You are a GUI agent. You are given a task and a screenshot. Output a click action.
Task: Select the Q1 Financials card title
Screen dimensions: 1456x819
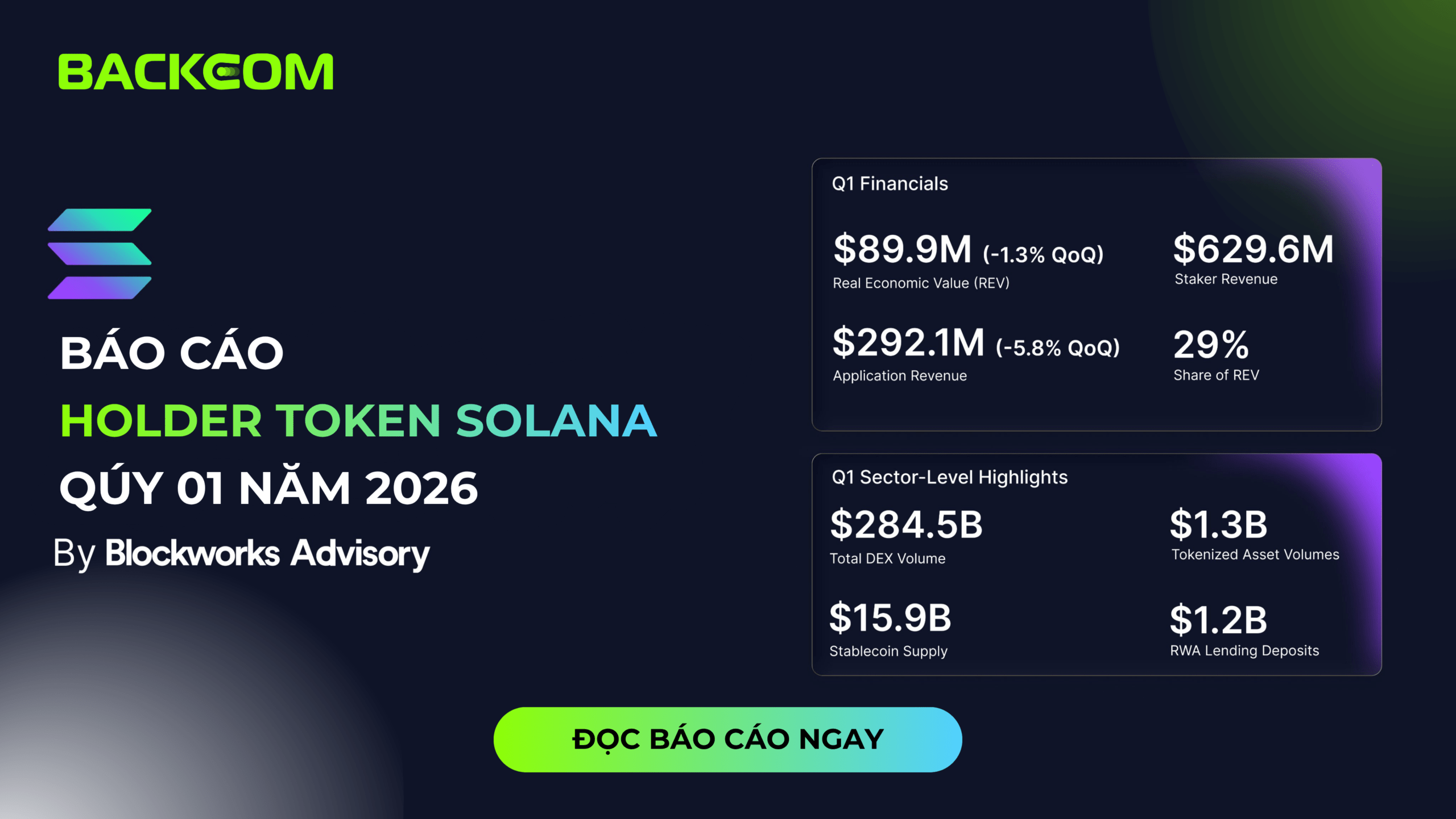[x=890, y=184]
